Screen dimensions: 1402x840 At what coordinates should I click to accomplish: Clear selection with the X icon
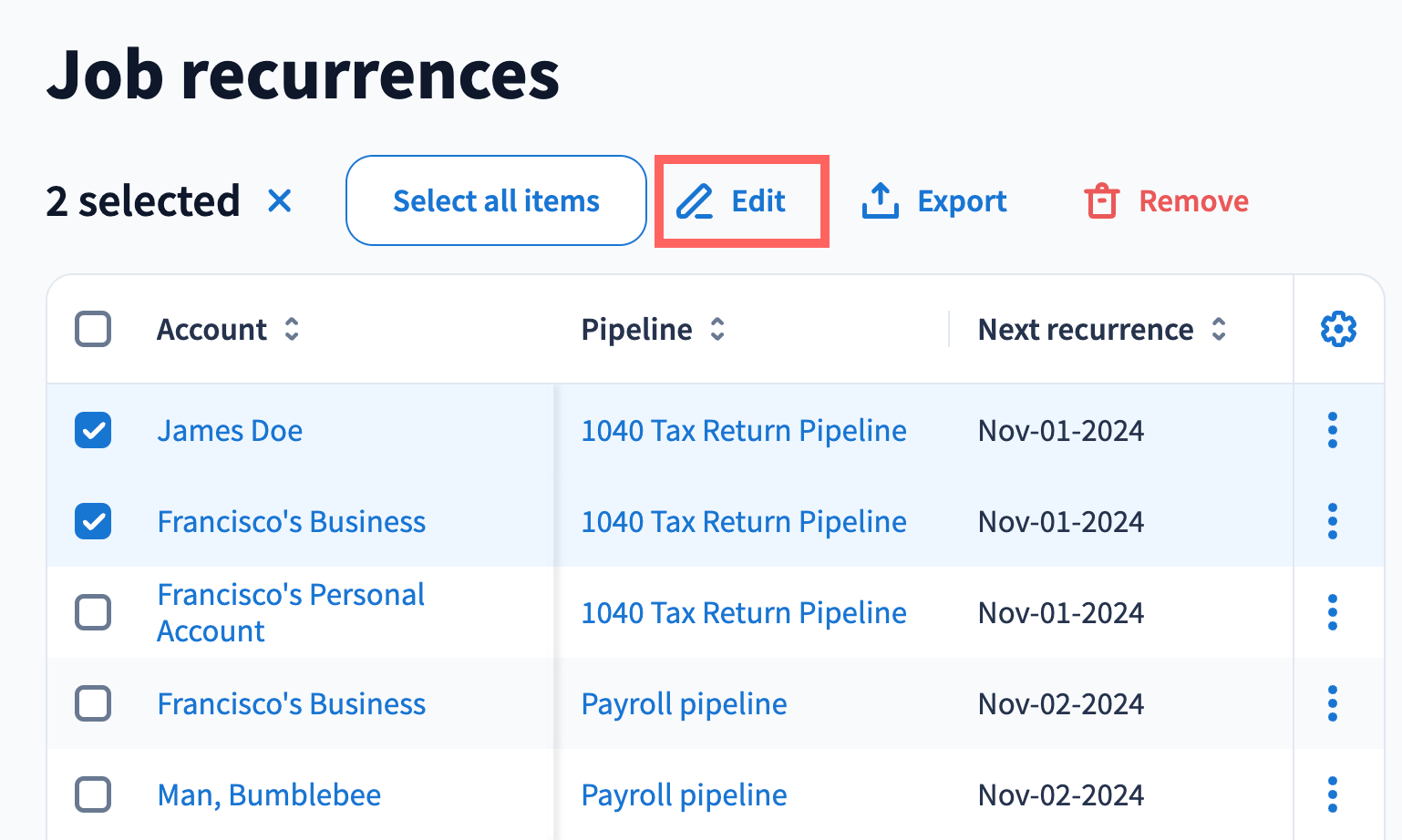coord(280,200)
